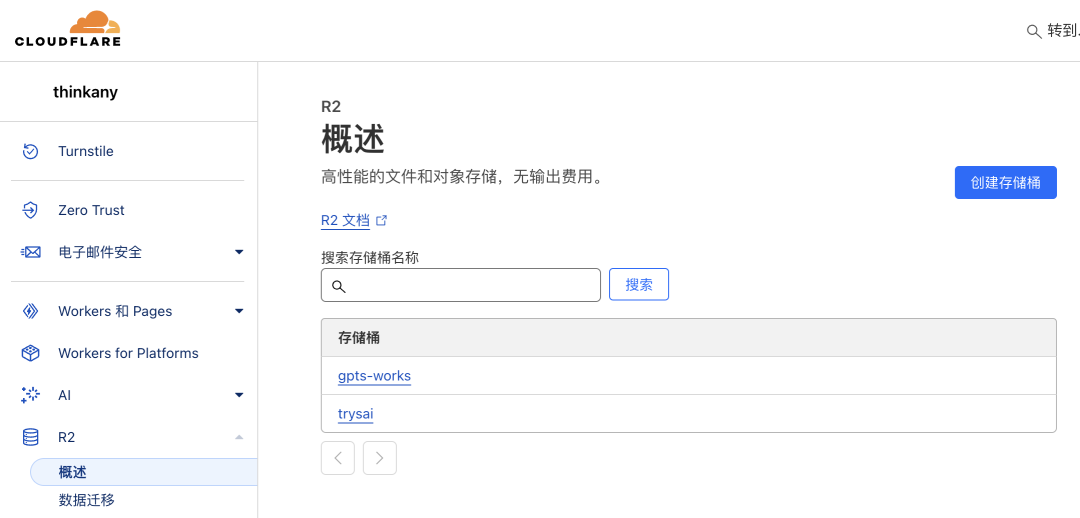Open the 数据迁移 sidebar item

point(86,500)
